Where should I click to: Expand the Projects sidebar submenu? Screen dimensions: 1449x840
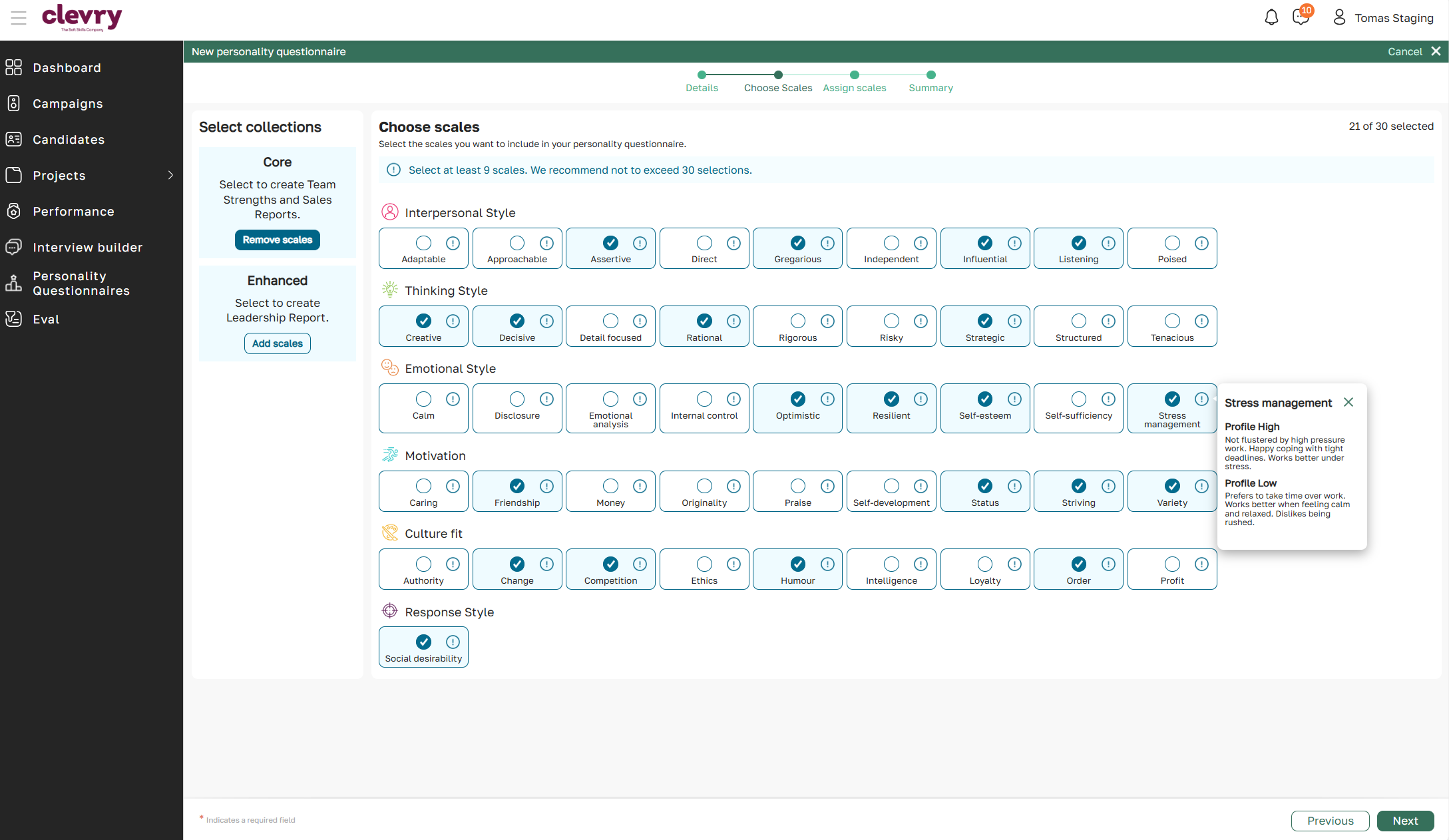coord(170,175)
